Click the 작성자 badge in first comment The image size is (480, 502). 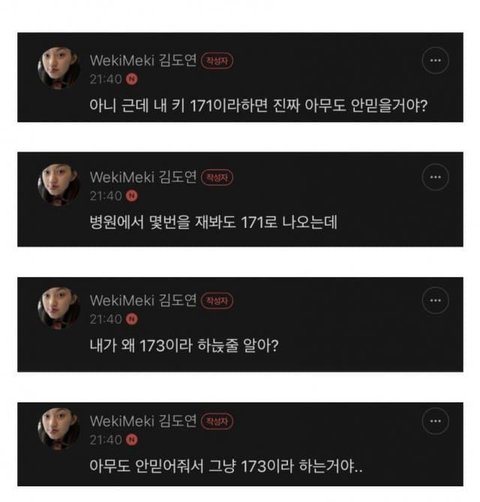[x=217, y=61]
